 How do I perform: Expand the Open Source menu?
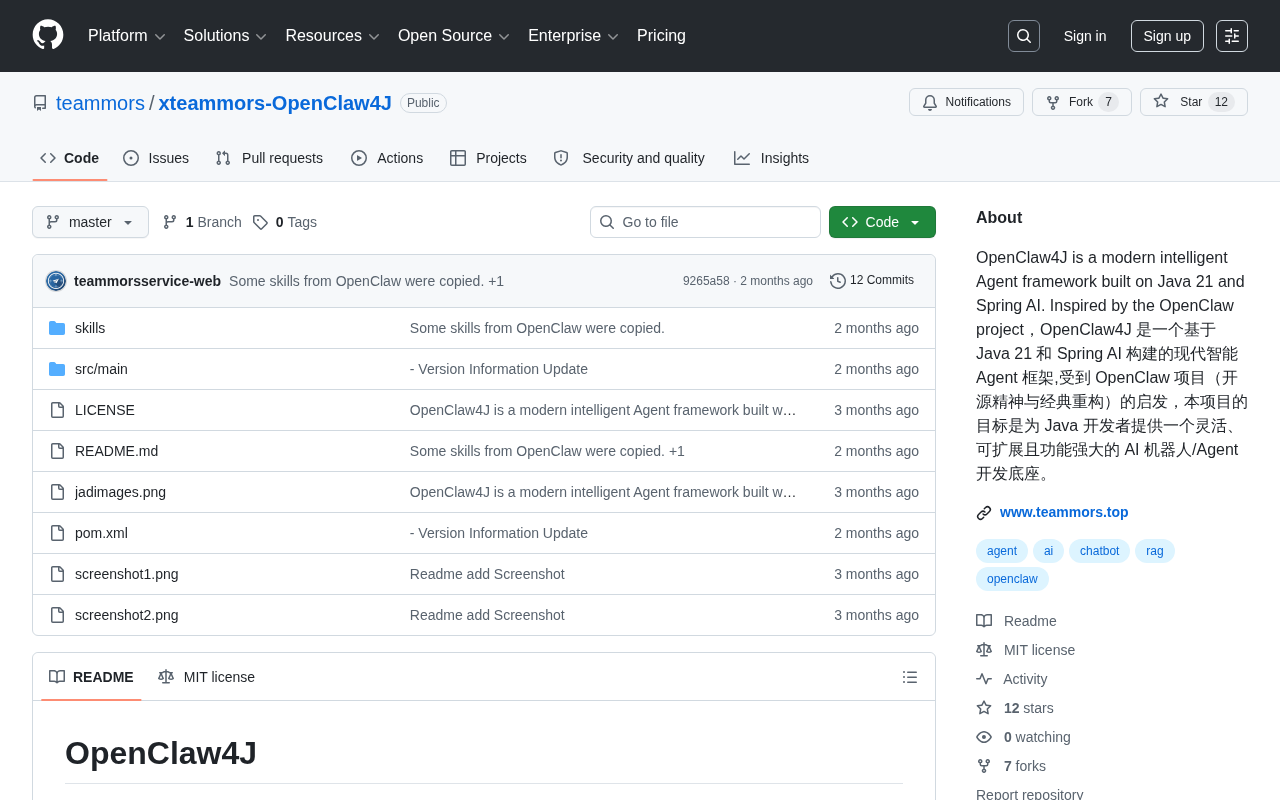pyautogui.click(x=454, y=36)
